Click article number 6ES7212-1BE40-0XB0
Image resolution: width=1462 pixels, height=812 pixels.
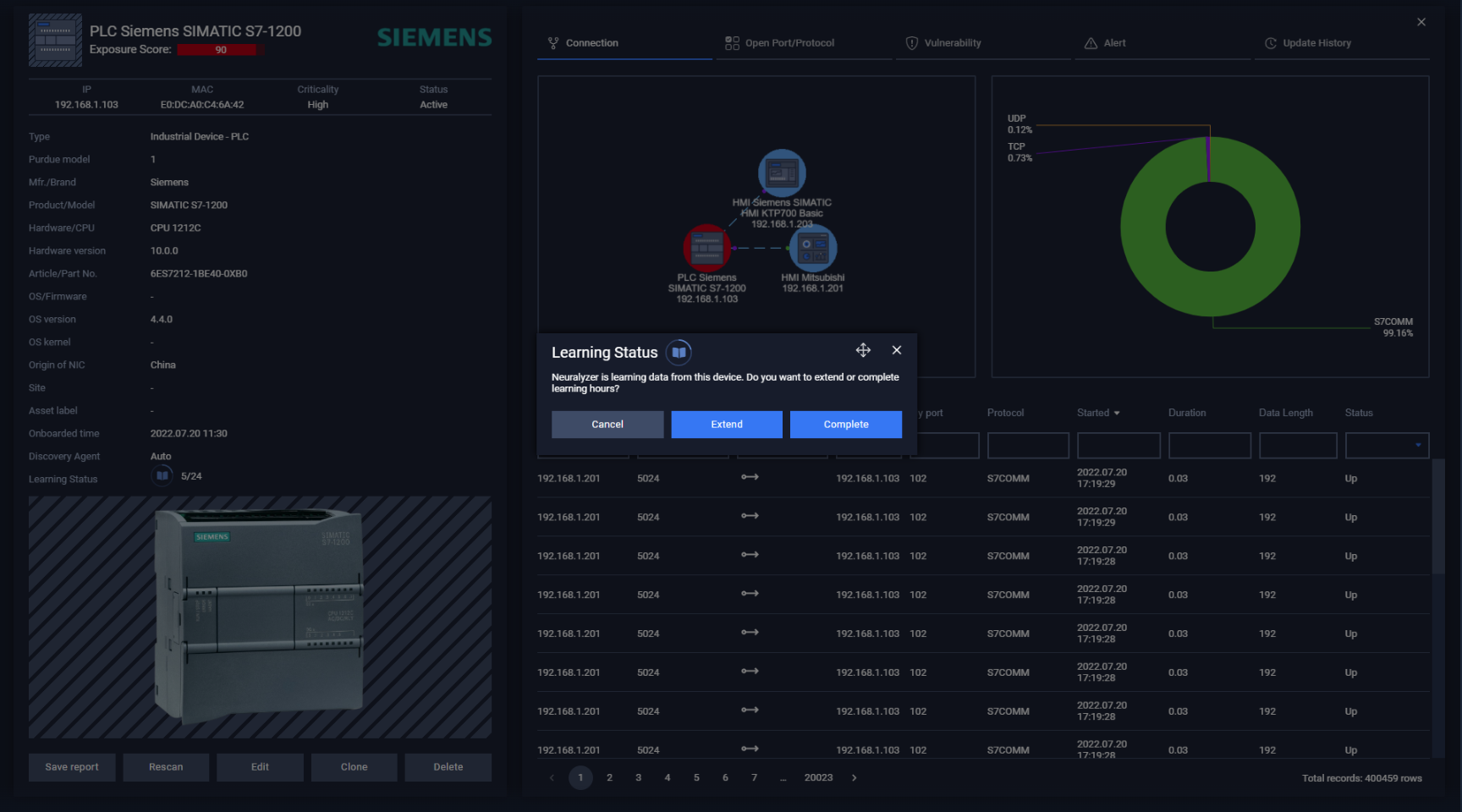(x=199, y=274)
